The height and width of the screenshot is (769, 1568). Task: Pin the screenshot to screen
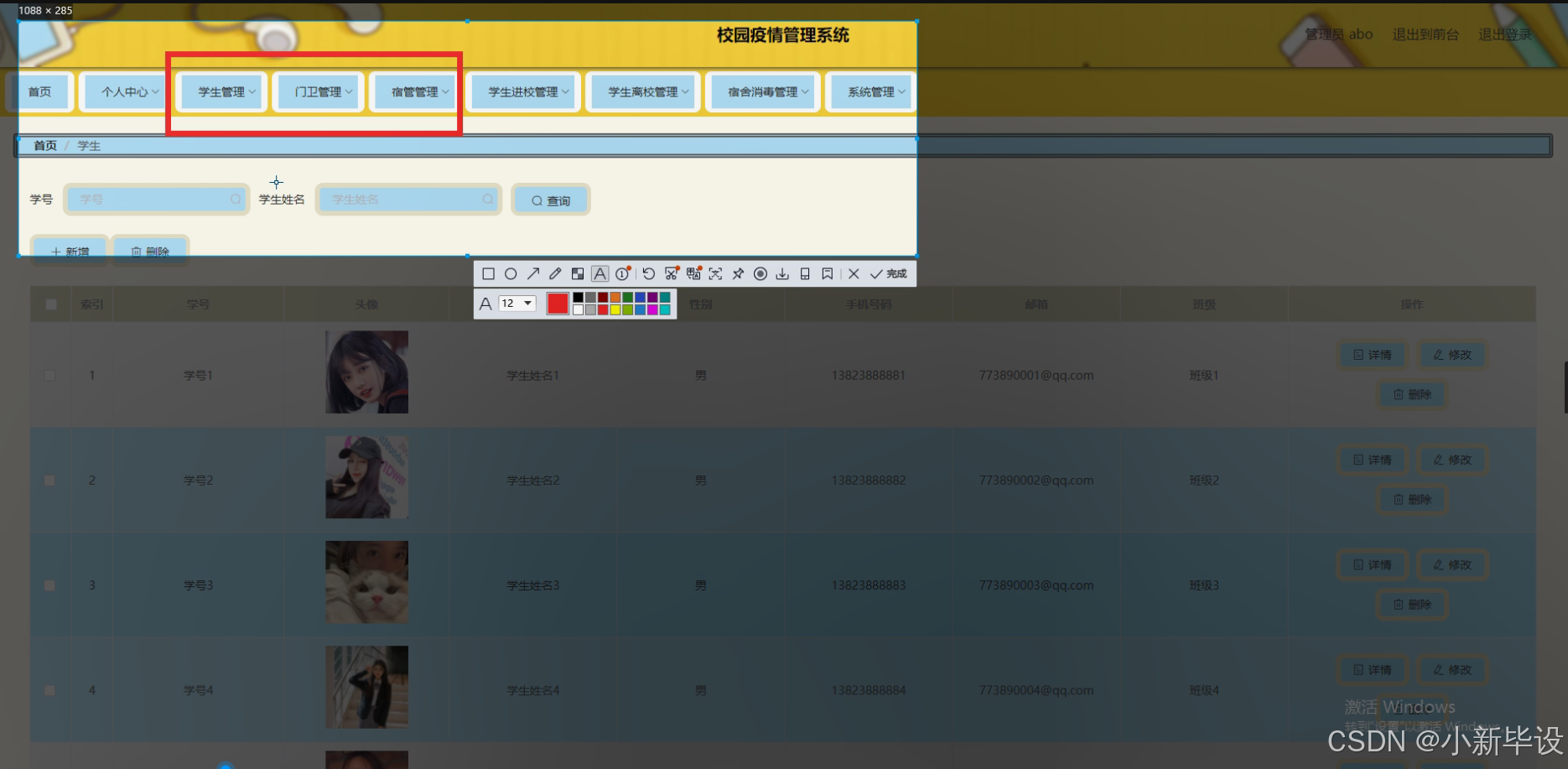click(x=738, y=273)
